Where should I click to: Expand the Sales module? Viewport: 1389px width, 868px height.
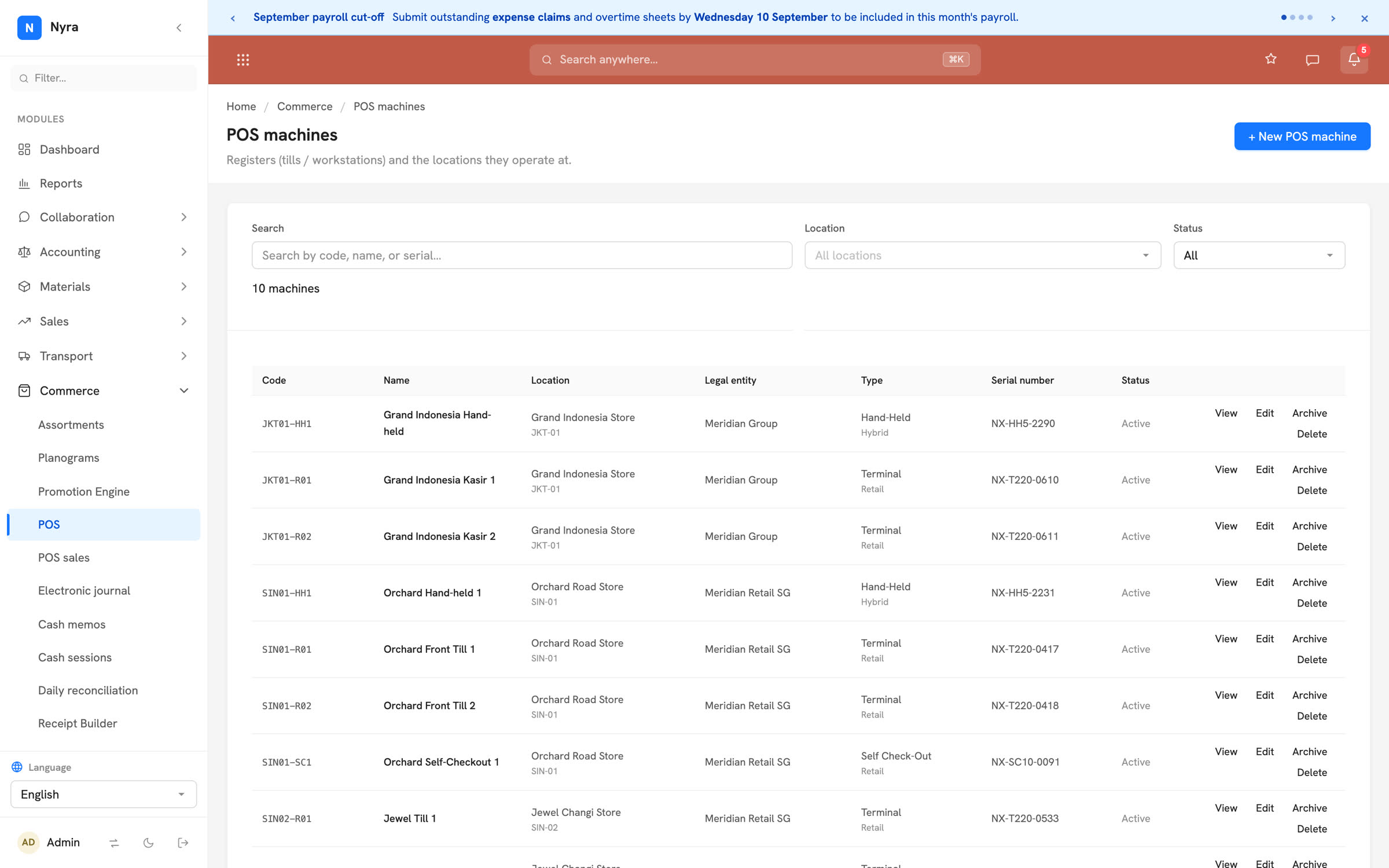(x=104, y=321)
